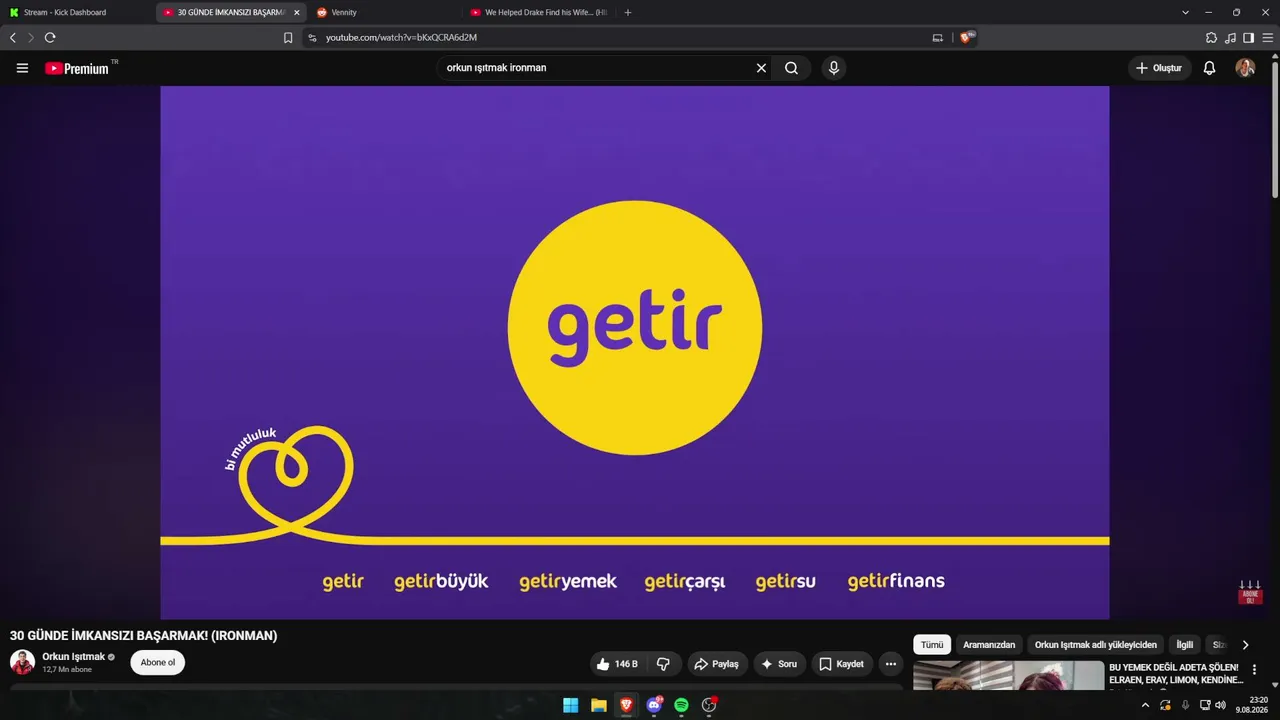Open options for the recommended video
Image resolution: width=1280 pixels, height=720 pixels.
1254,670
